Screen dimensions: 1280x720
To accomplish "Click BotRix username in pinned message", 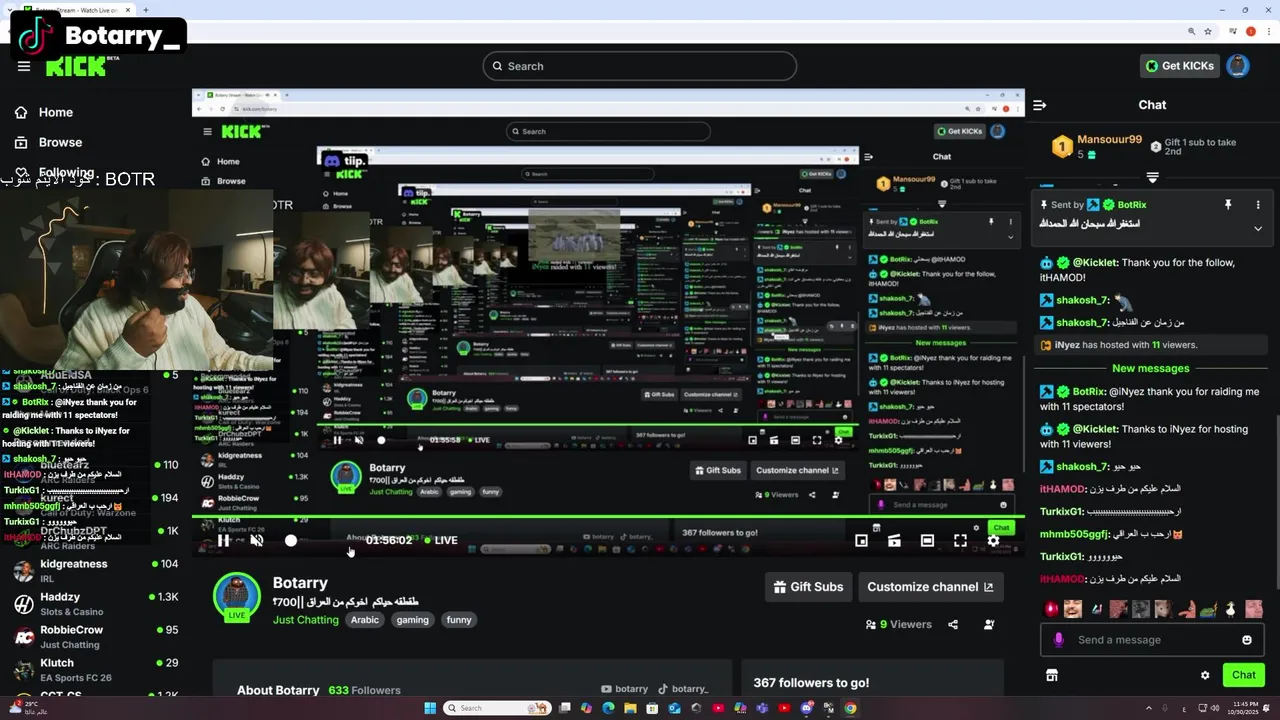I will (1132, 205).
